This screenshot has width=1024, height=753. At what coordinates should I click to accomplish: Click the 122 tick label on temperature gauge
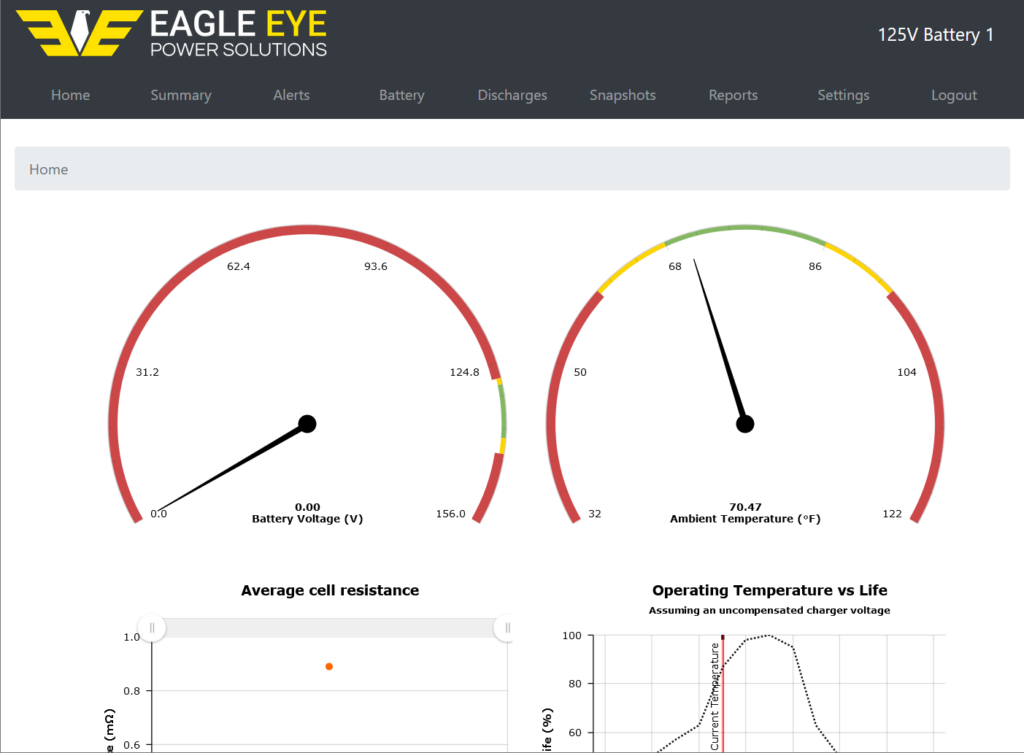click(892, 514)
